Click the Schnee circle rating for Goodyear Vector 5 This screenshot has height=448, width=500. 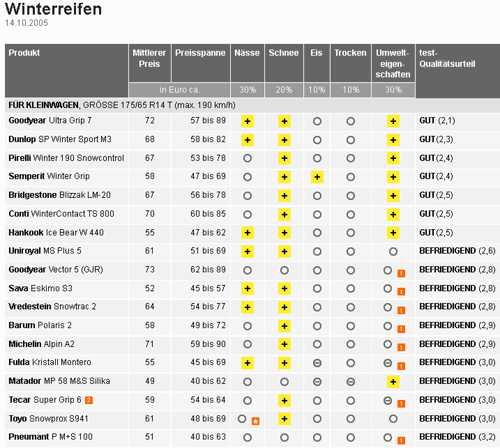click(284, 270)
